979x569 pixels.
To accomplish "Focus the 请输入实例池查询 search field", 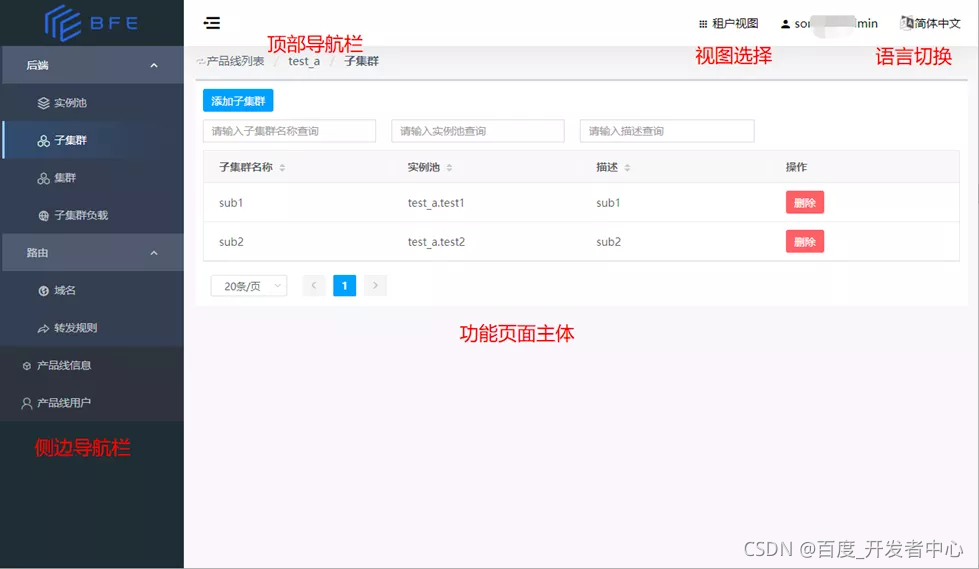I will coord(478,131).
